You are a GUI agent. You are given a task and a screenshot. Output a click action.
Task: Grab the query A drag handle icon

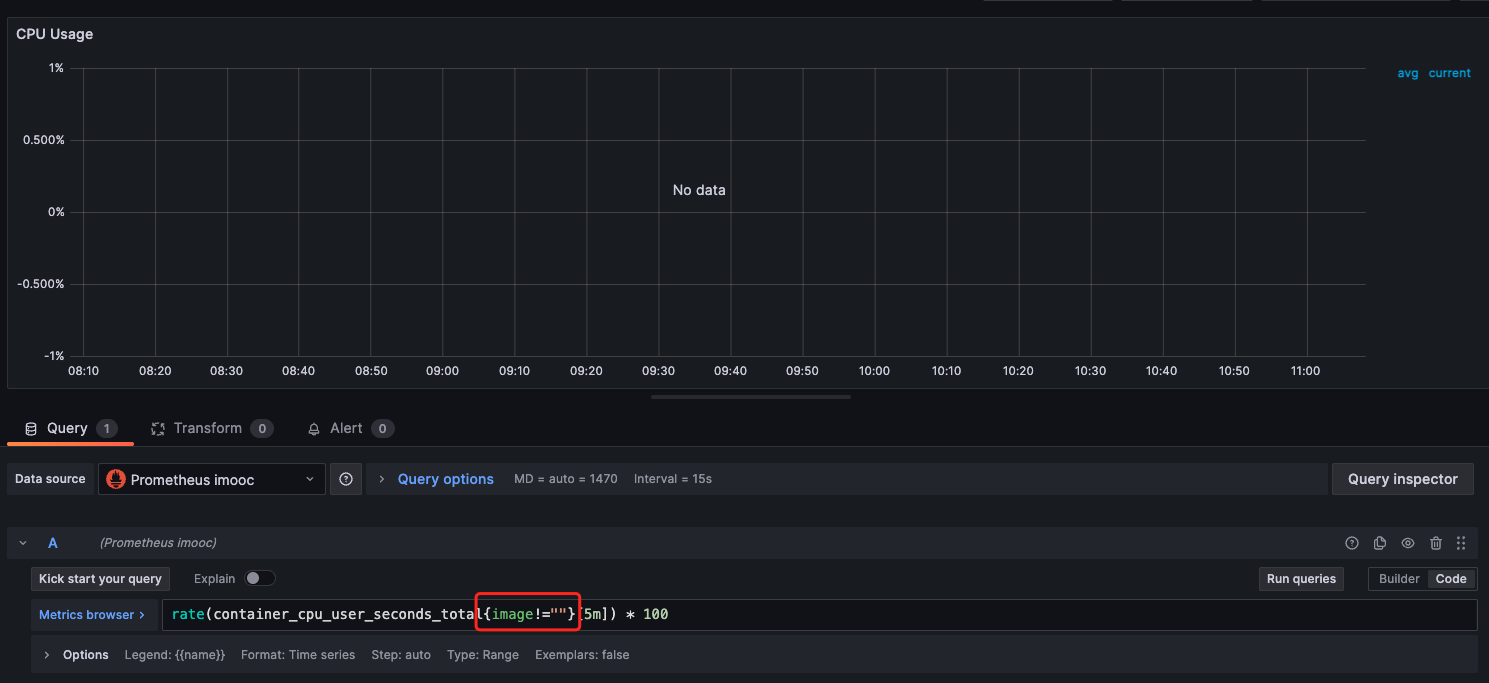click(x=1461, y=543)
